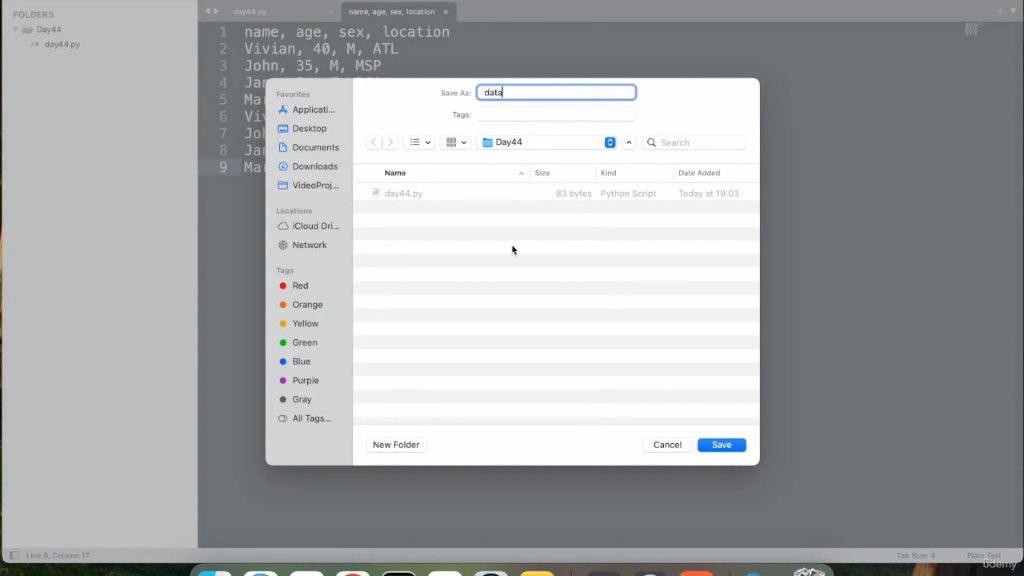Viewport: 1024px width, 576px height.
Task: Cancel the save dialog
Action: 667,445
